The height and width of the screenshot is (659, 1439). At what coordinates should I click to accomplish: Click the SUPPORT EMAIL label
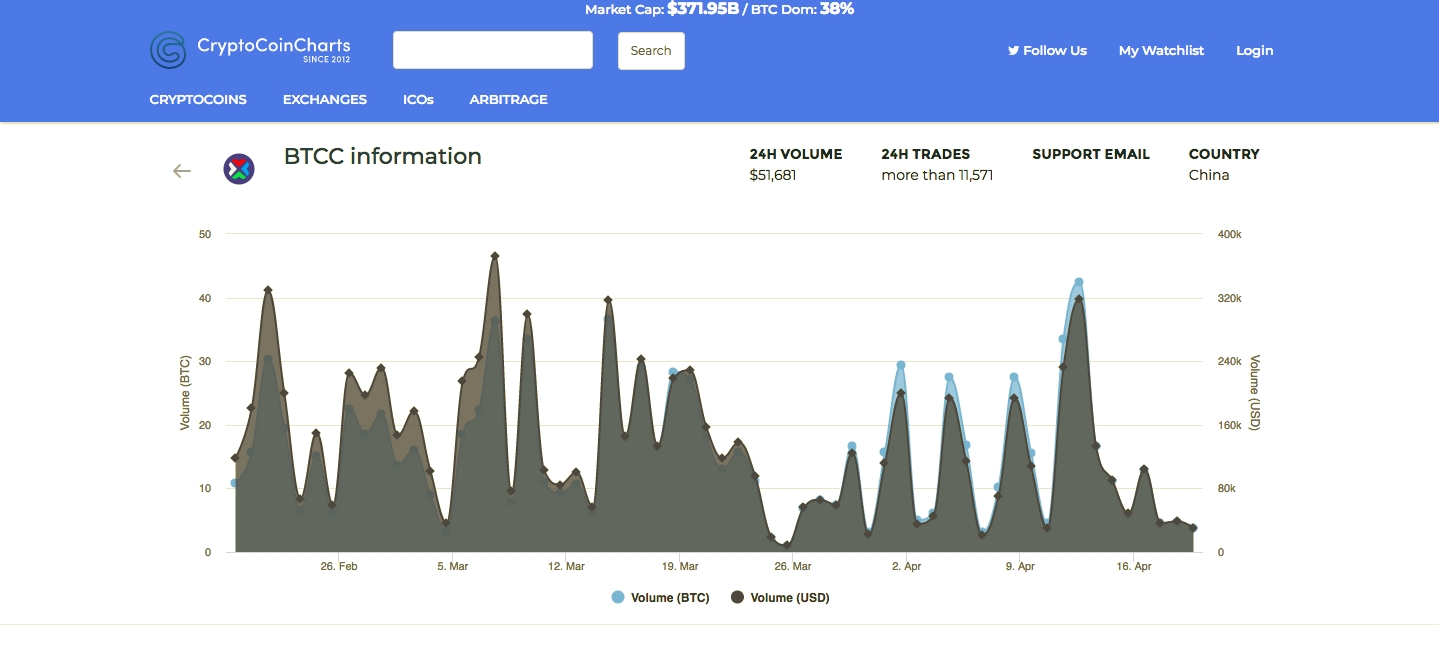1091,154
